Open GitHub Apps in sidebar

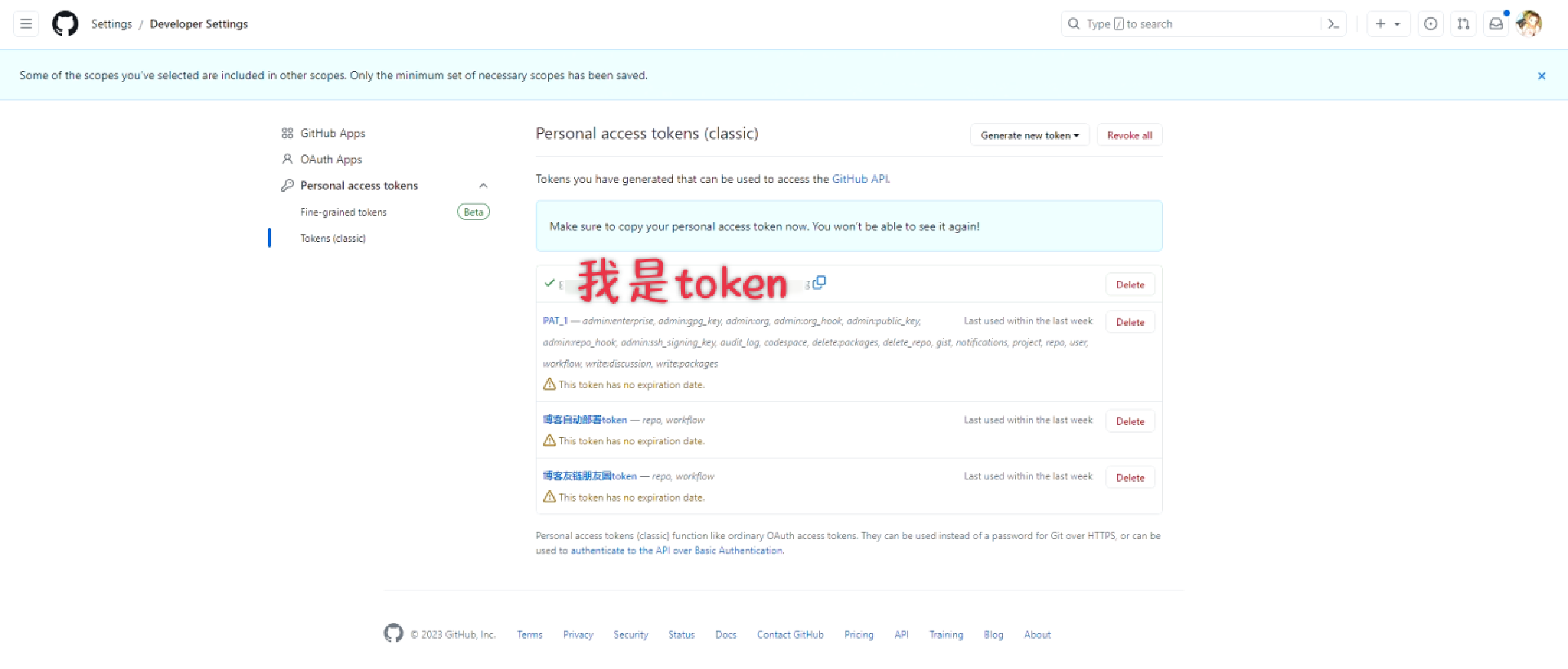tap(332, 133)
